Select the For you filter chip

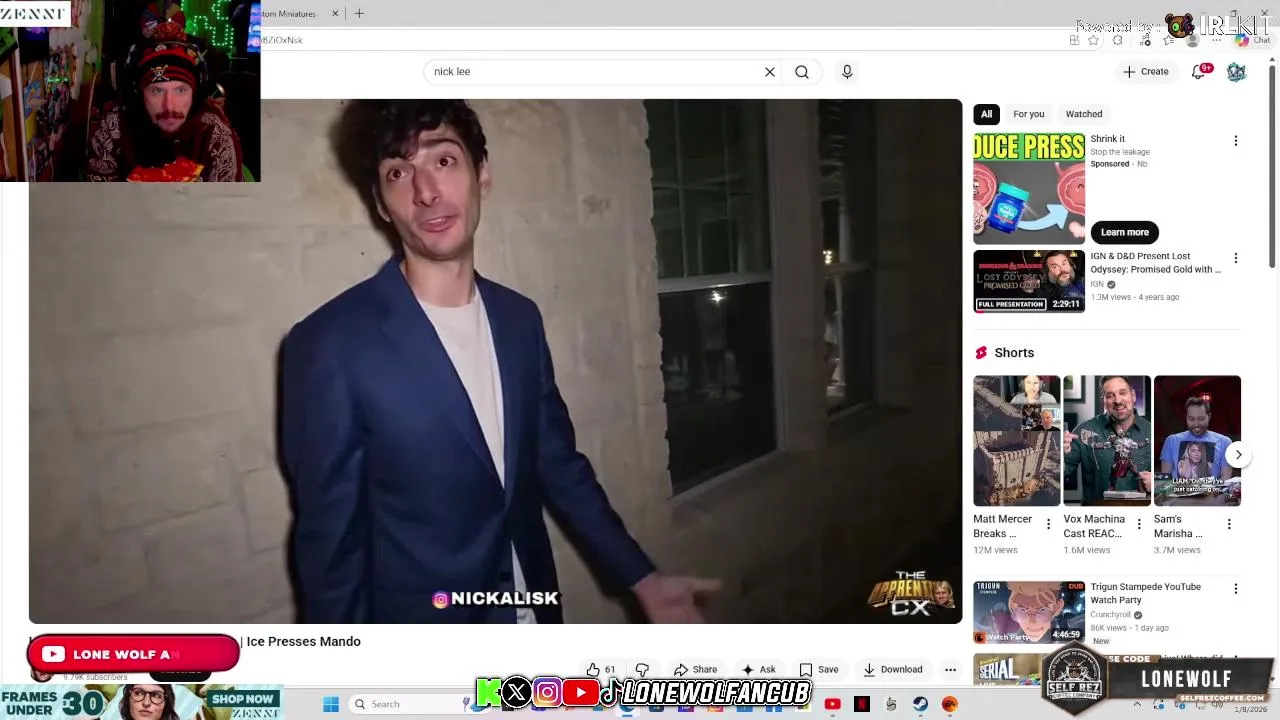(x=1028, y=114)
